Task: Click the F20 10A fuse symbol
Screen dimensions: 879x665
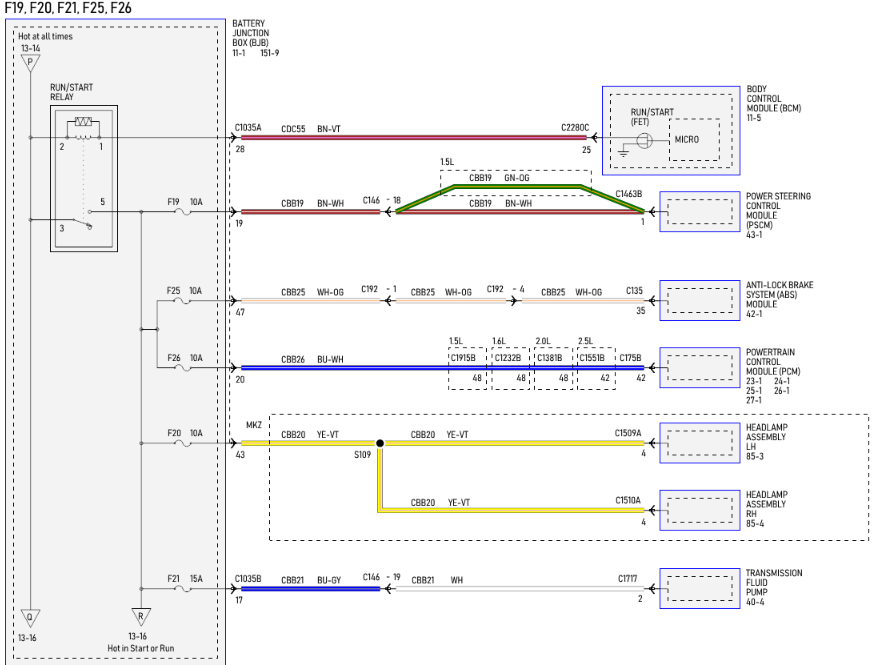Action: pyautogui.click(x=183, y=444)
